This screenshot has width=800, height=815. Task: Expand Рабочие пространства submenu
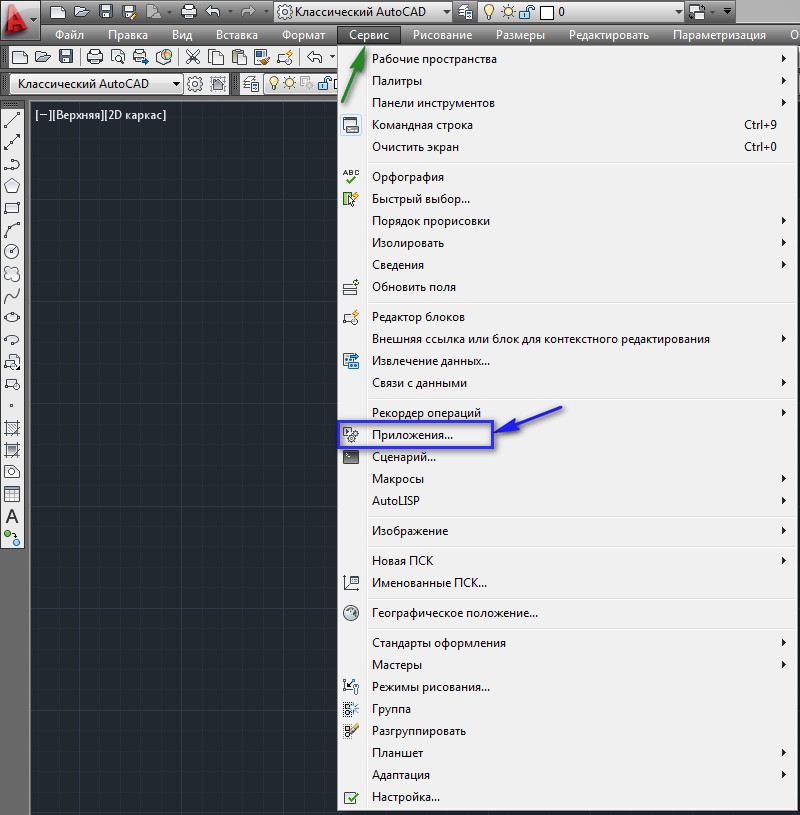coord(568,59)
